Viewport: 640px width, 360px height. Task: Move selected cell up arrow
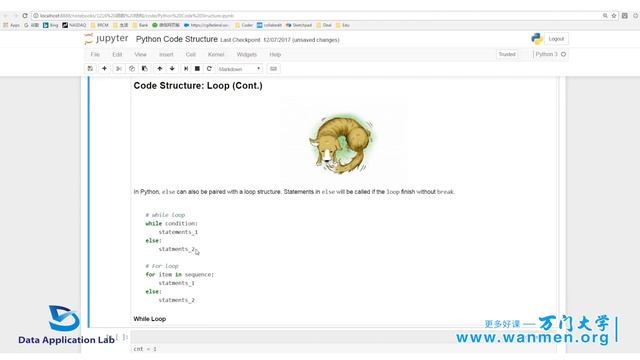click(x=160, y=69)
